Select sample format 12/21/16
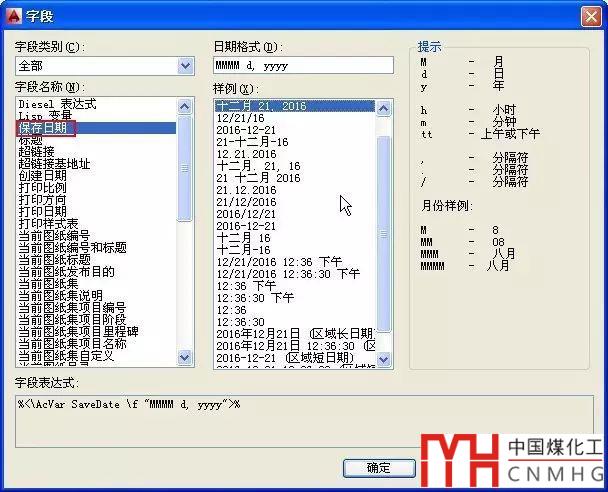The height and width of the screenshot is (492, 608). 240,118
